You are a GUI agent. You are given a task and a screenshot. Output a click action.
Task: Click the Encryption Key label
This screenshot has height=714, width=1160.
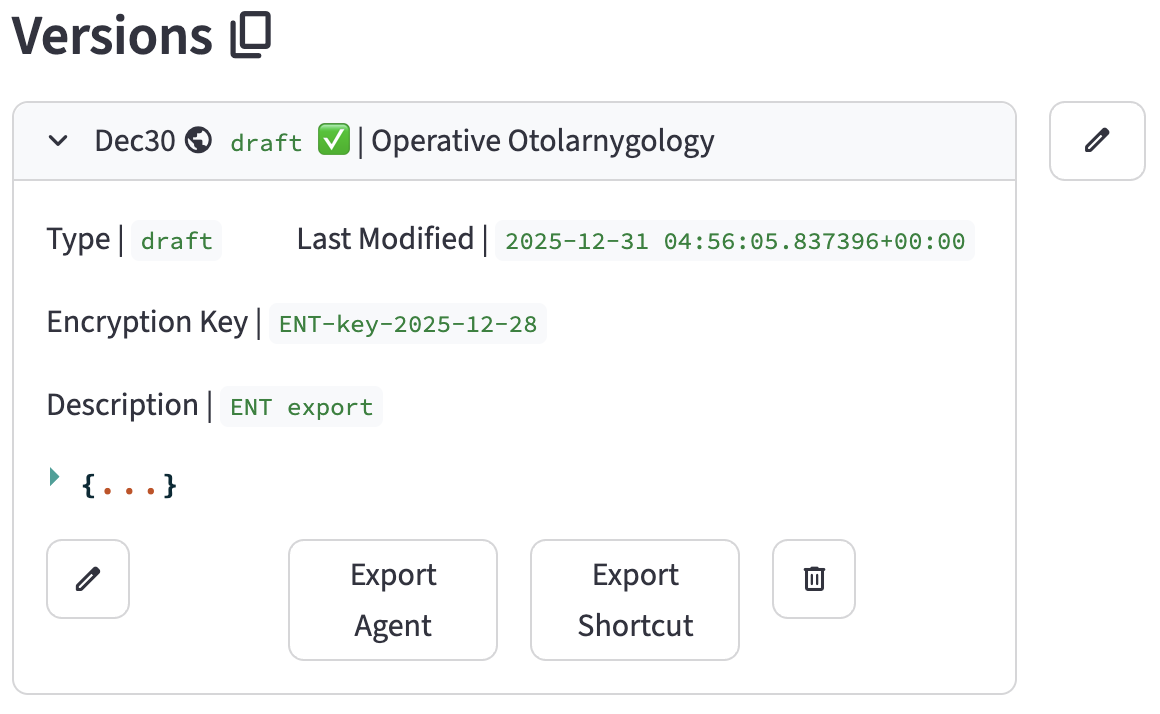tap(147, 322)
